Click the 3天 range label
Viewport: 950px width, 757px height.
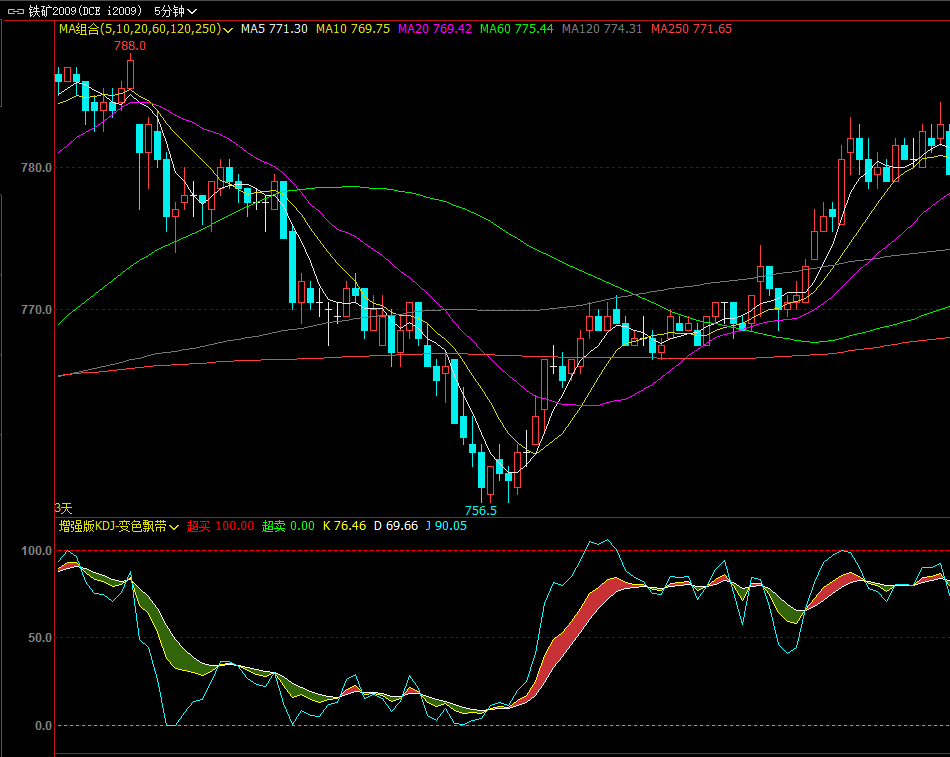click(x=63, y=508)
